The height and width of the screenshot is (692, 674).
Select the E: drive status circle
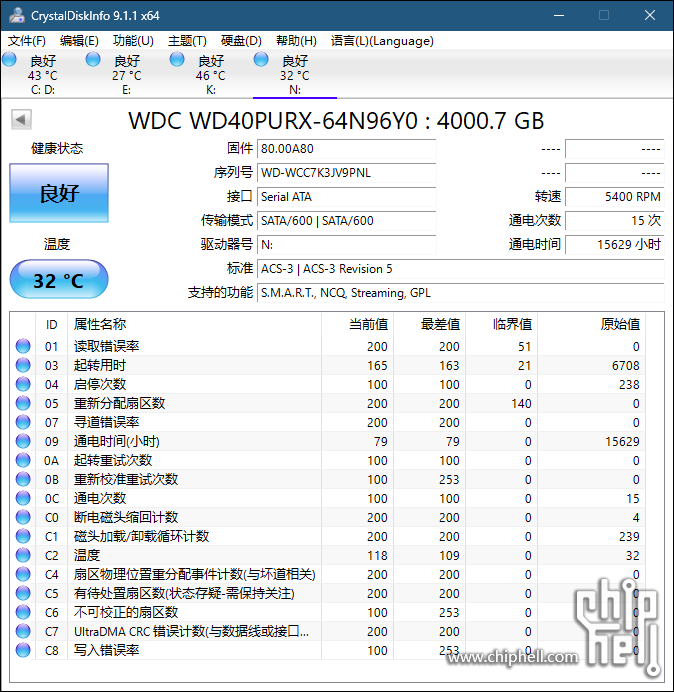point(93,60)
